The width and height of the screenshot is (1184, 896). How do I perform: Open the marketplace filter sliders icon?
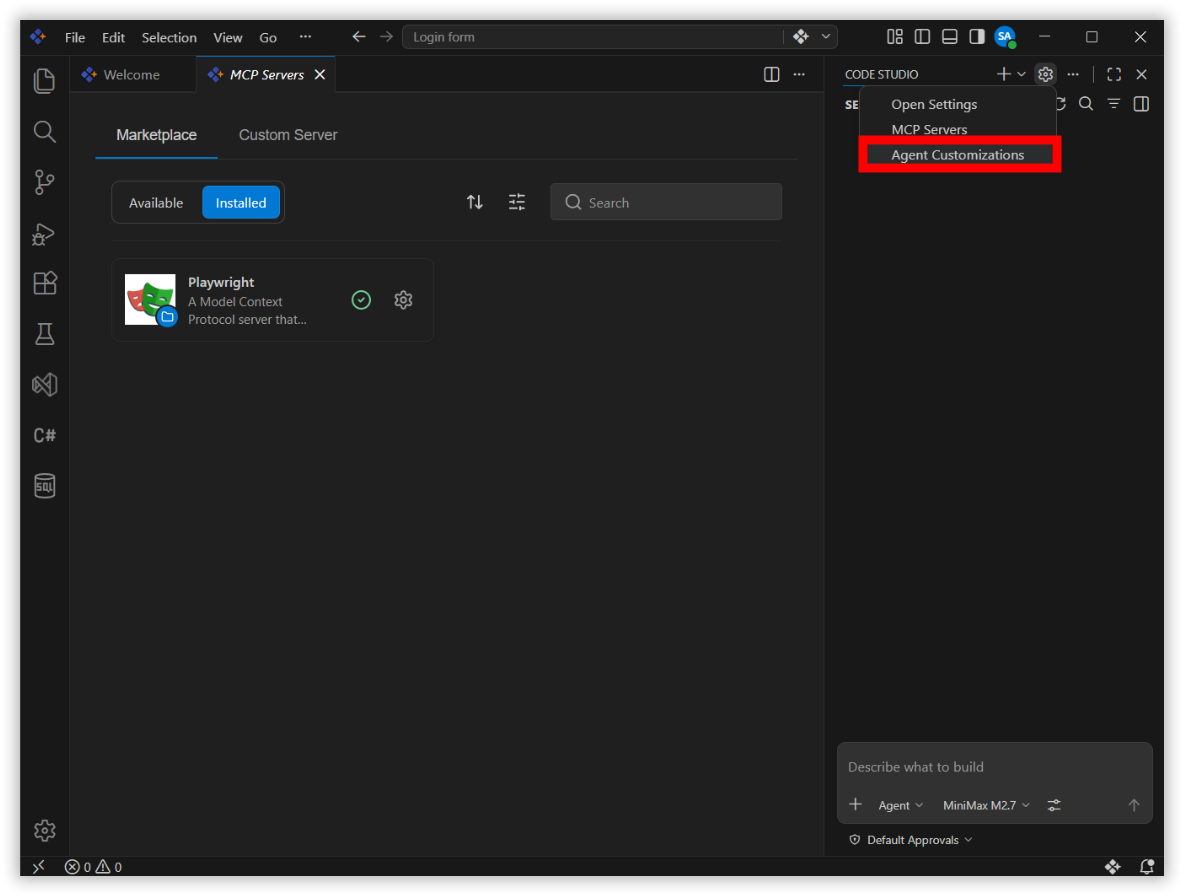(x=516, y=202)
